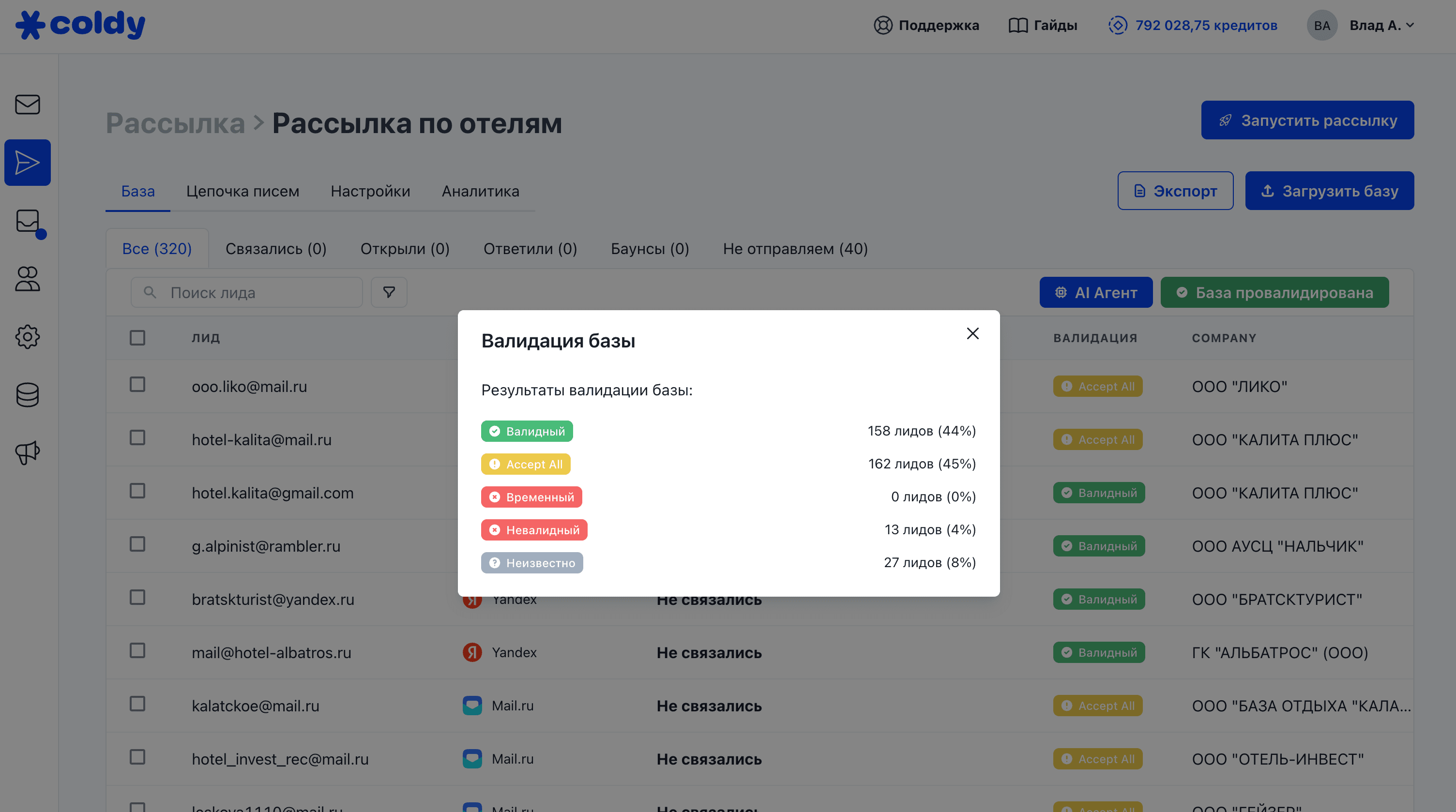1456x812 pixels.
Task: Click the filter funnel icon button
Action: click(389, 292)
